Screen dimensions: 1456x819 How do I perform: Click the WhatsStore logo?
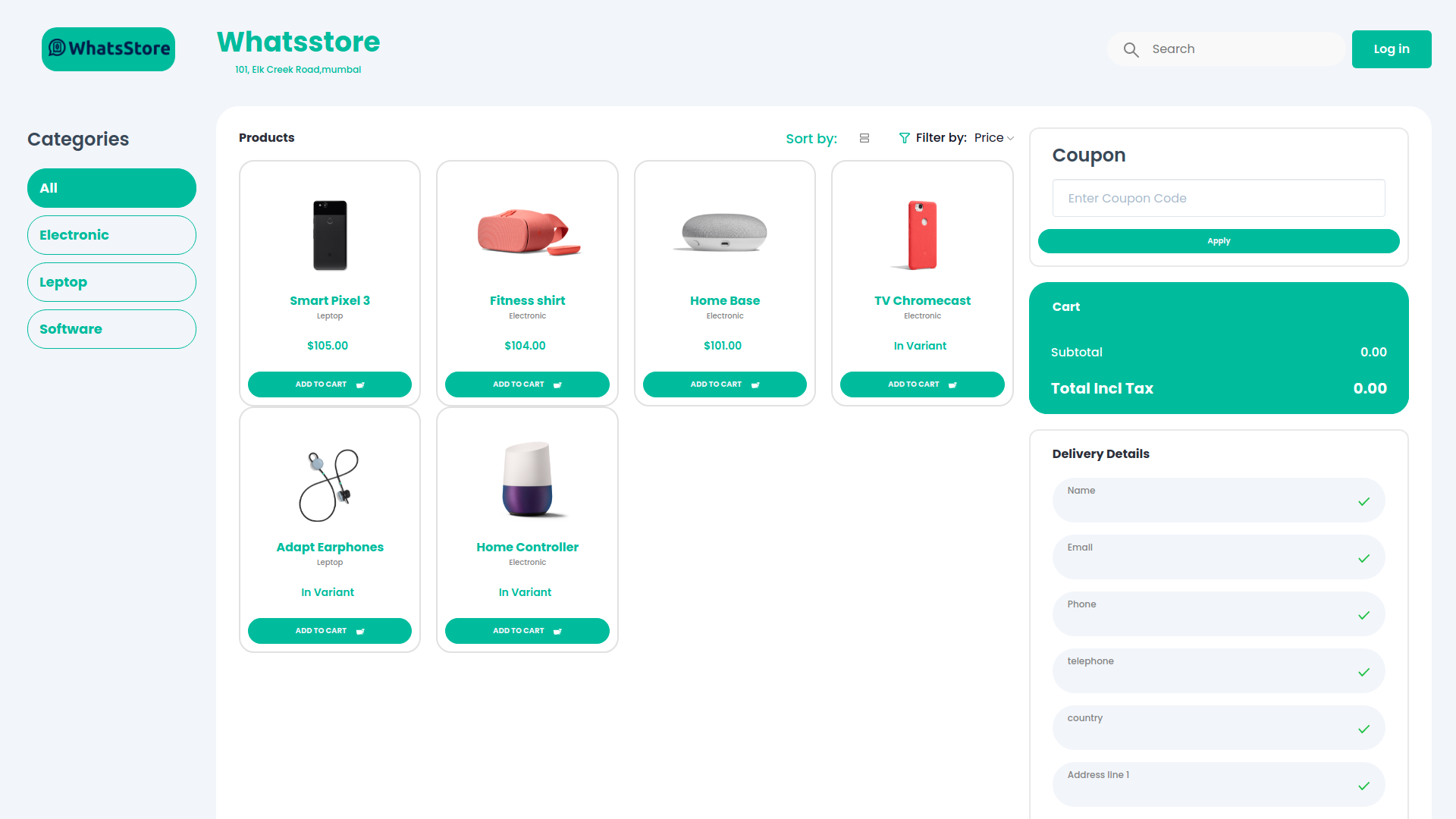[x=108, y=49]
